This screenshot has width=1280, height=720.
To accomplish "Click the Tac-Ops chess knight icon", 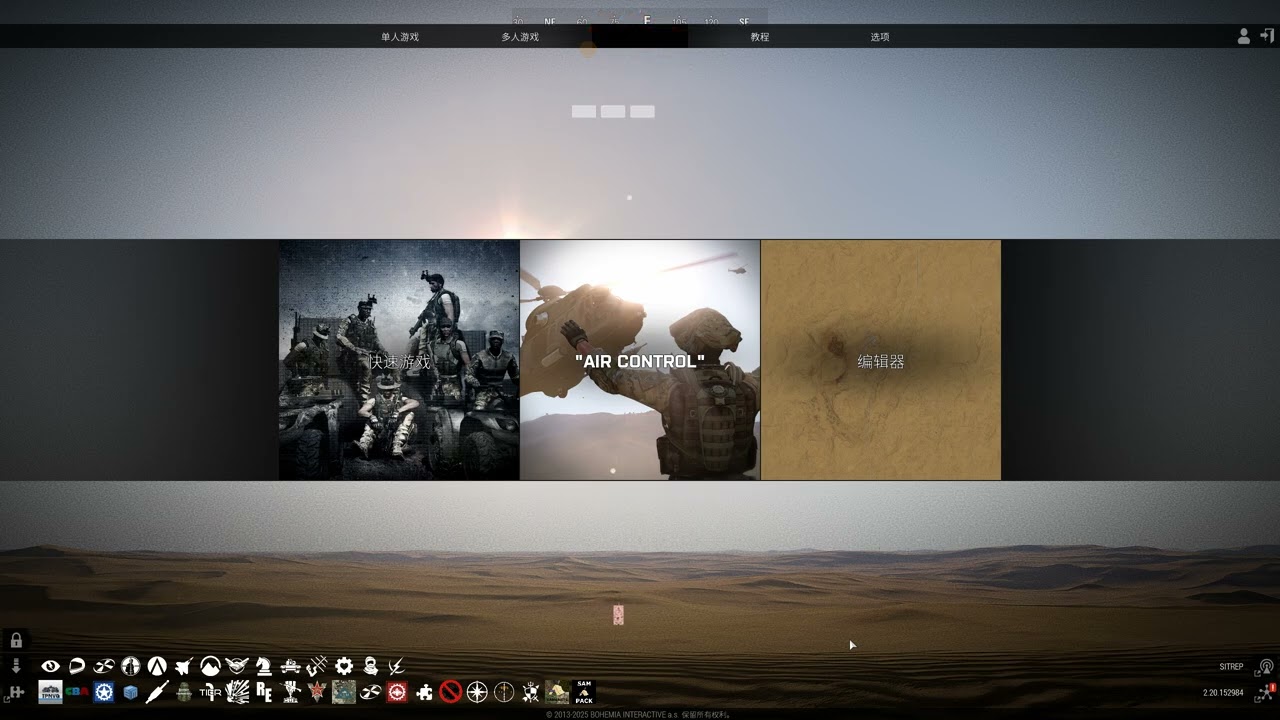I will click(264, 666).
